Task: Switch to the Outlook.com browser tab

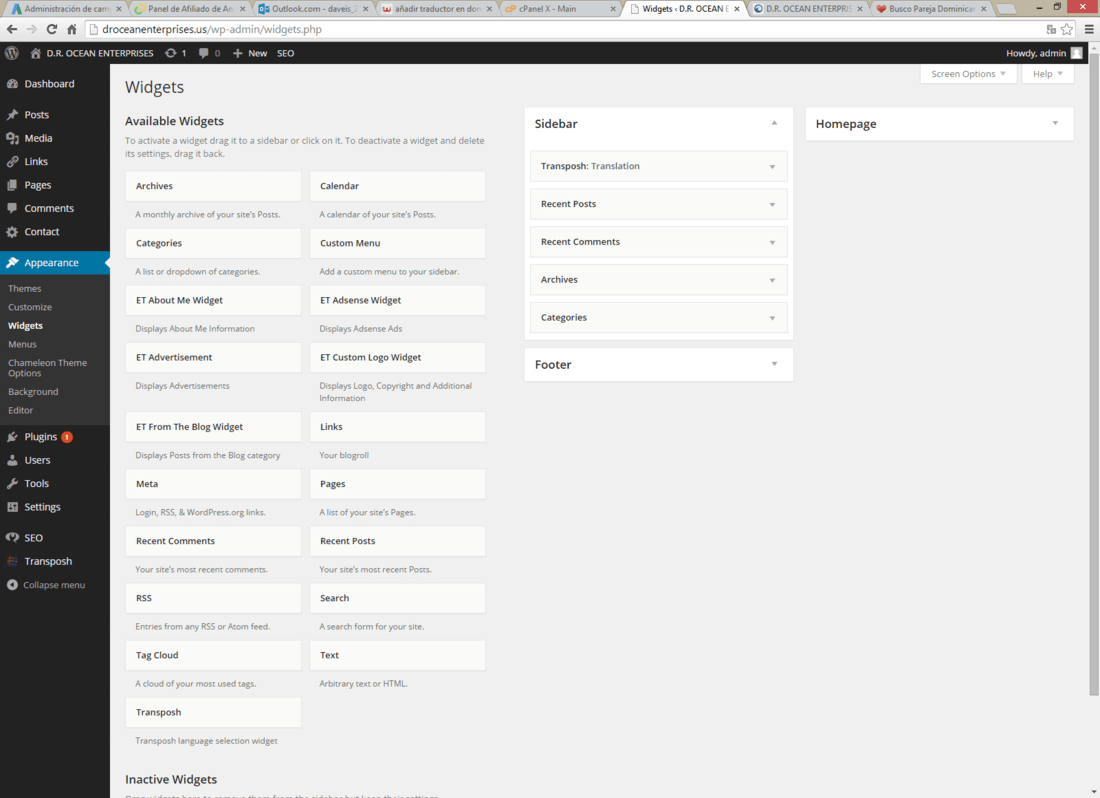Action: [311, 9]
